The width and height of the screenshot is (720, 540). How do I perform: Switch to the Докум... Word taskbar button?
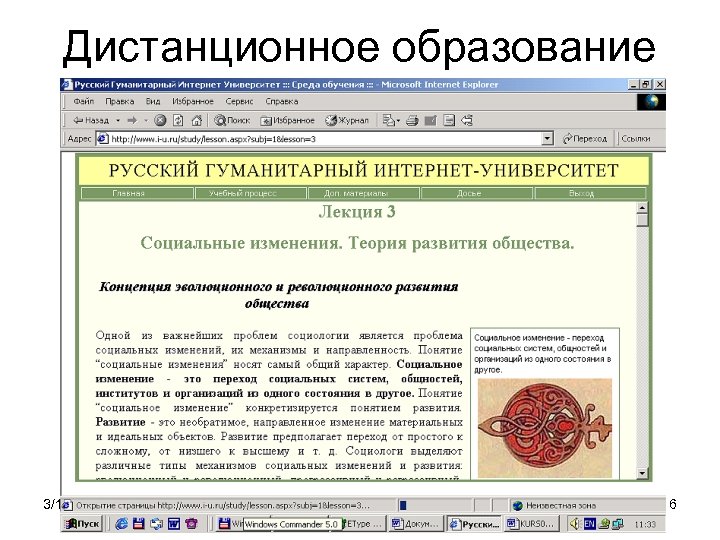click(416, 524)
